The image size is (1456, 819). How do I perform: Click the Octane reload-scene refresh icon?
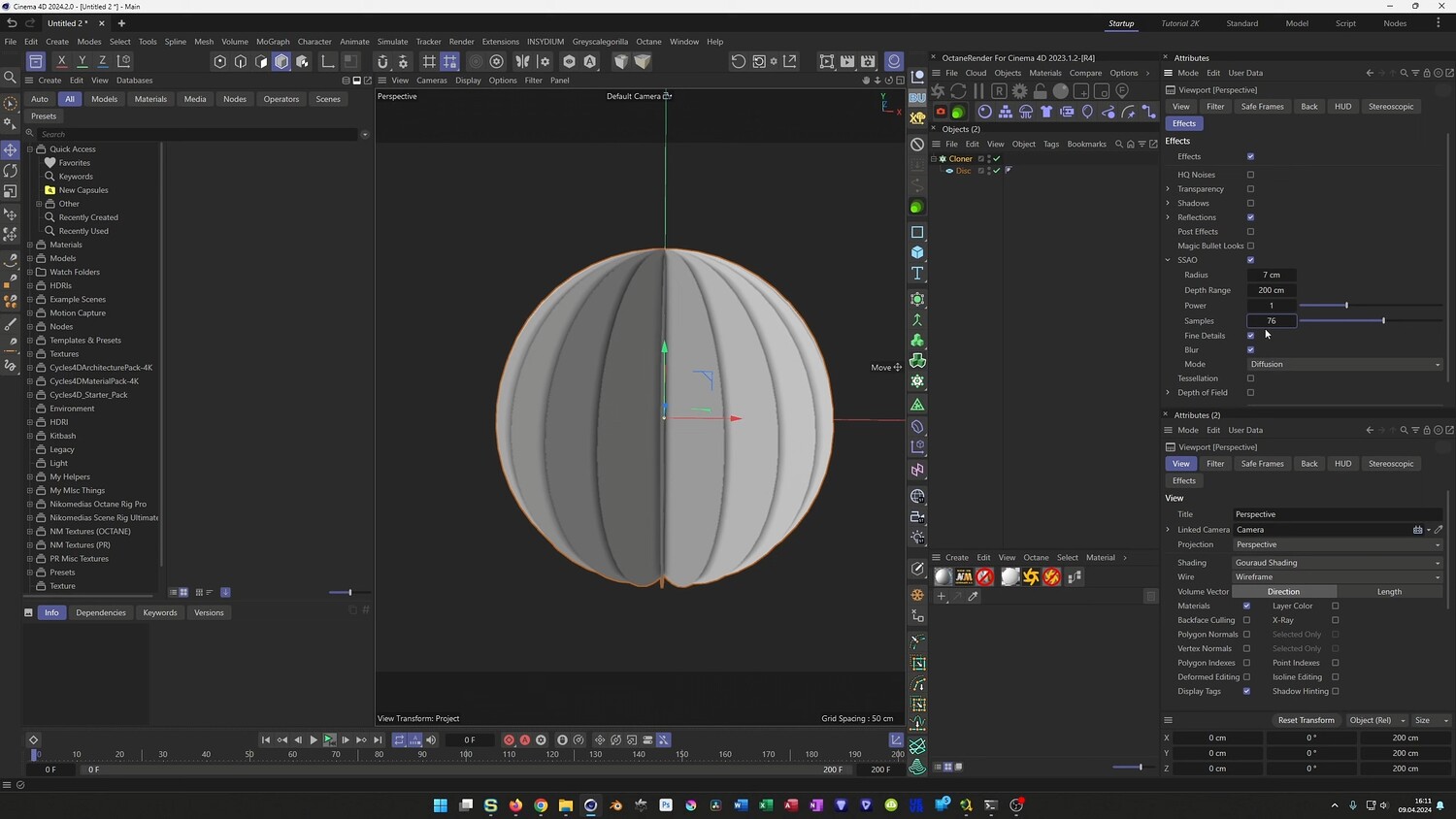(958, 91)
